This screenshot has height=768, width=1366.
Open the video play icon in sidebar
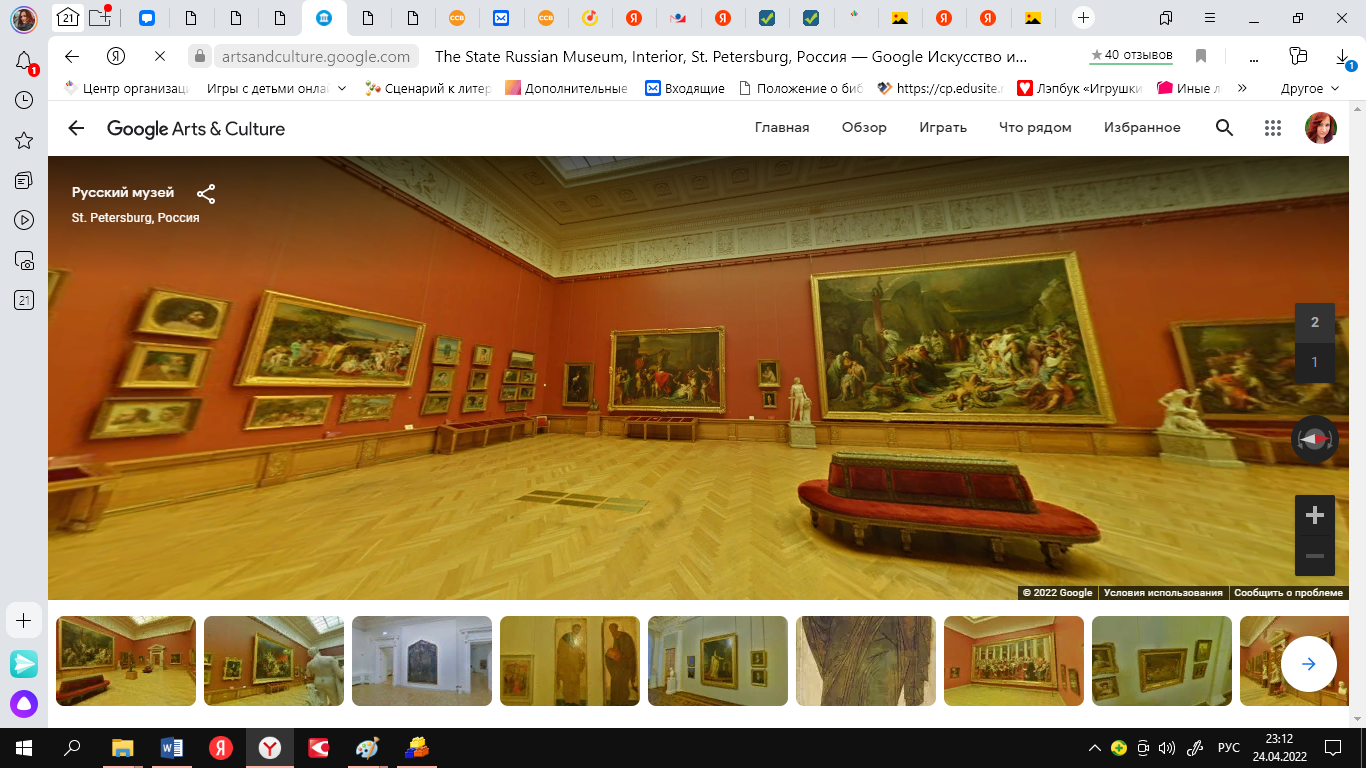[24, 220]
